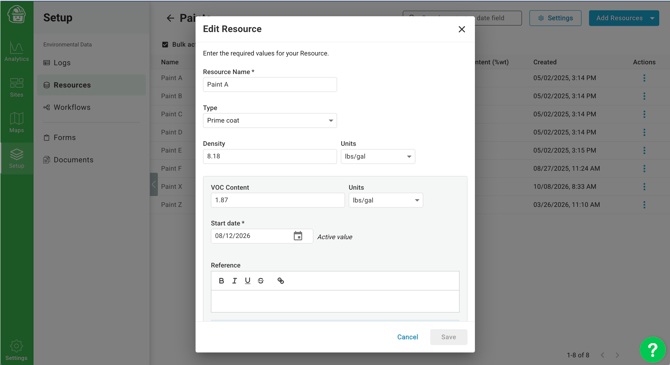The width and height of the screenshot is (670, 365).
Task: Open actions menu for Paint A row
Action: tap(644, 78)
